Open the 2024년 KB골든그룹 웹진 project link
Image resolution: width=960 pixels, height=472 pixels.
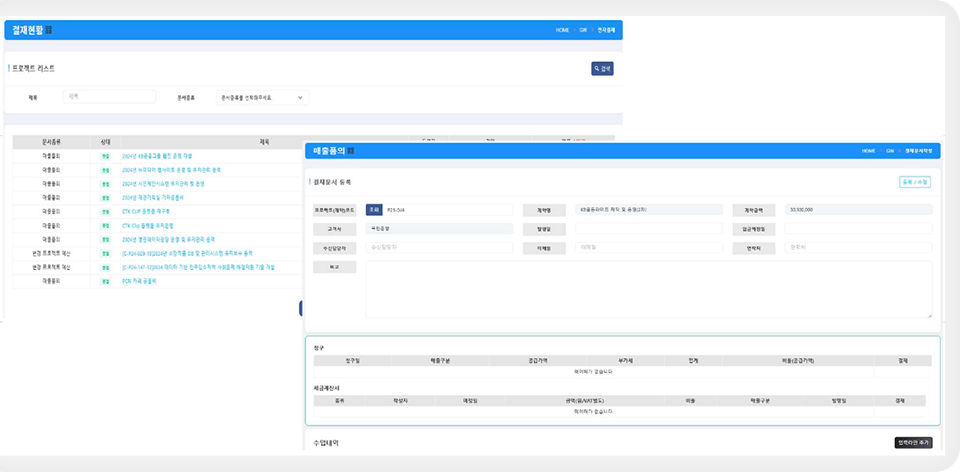click(156, 156)
